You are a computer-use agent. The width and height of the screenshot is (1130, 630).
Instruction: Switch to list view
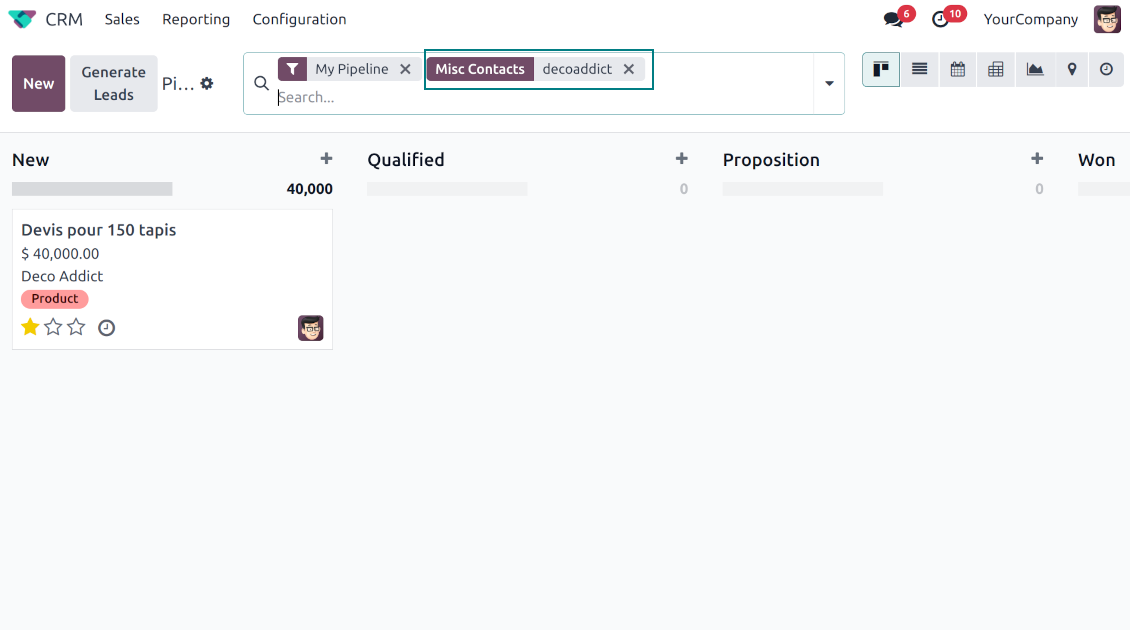pos(919,69)
